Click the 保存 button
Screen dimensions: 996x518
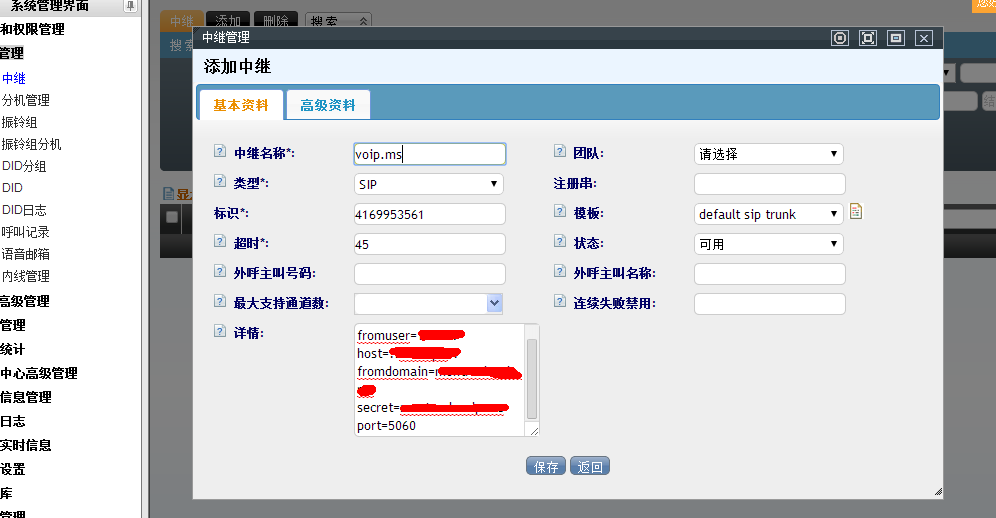(546, 467)
